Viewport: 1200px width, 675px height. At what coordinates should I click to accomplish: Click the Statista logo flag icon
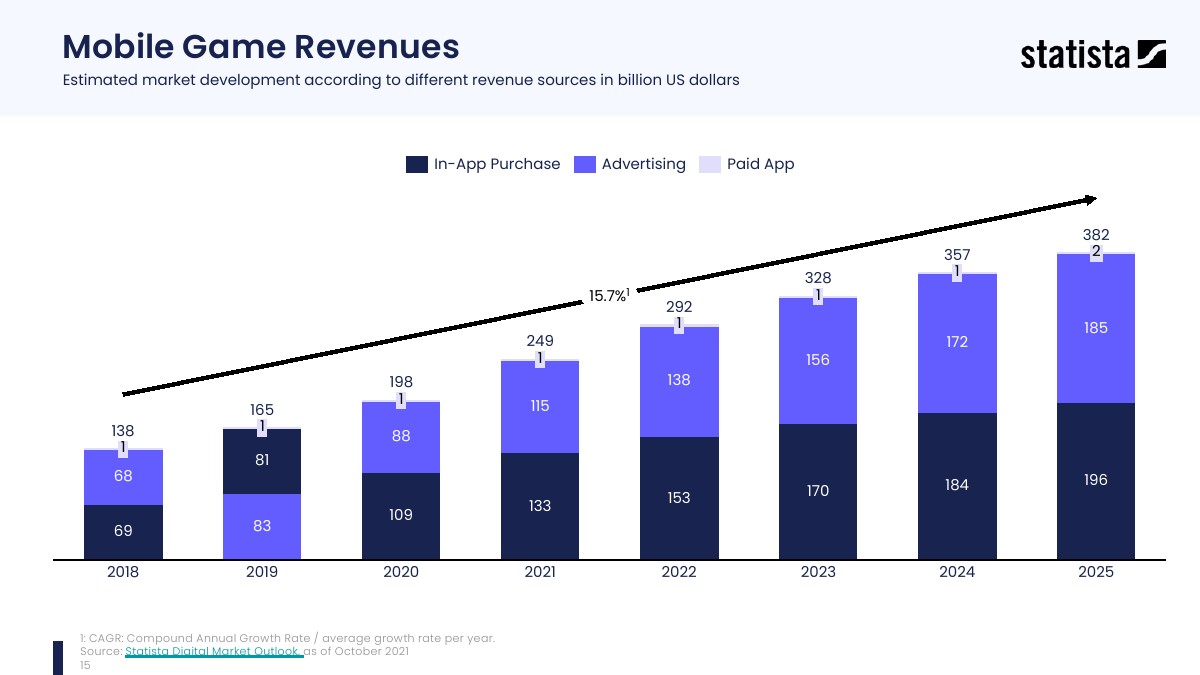pos(1152,54)
